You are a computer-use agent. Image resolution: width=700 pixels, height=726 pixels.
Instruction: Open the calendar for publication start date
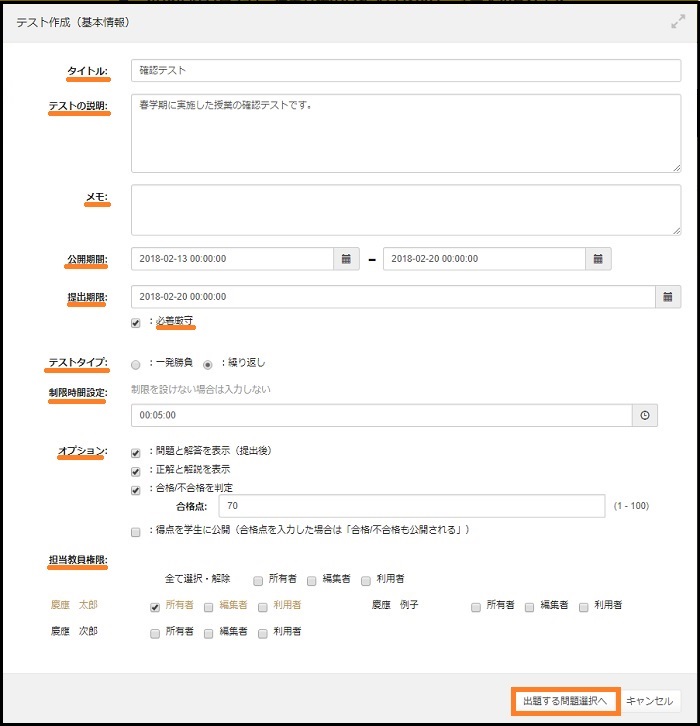[346, 259]
